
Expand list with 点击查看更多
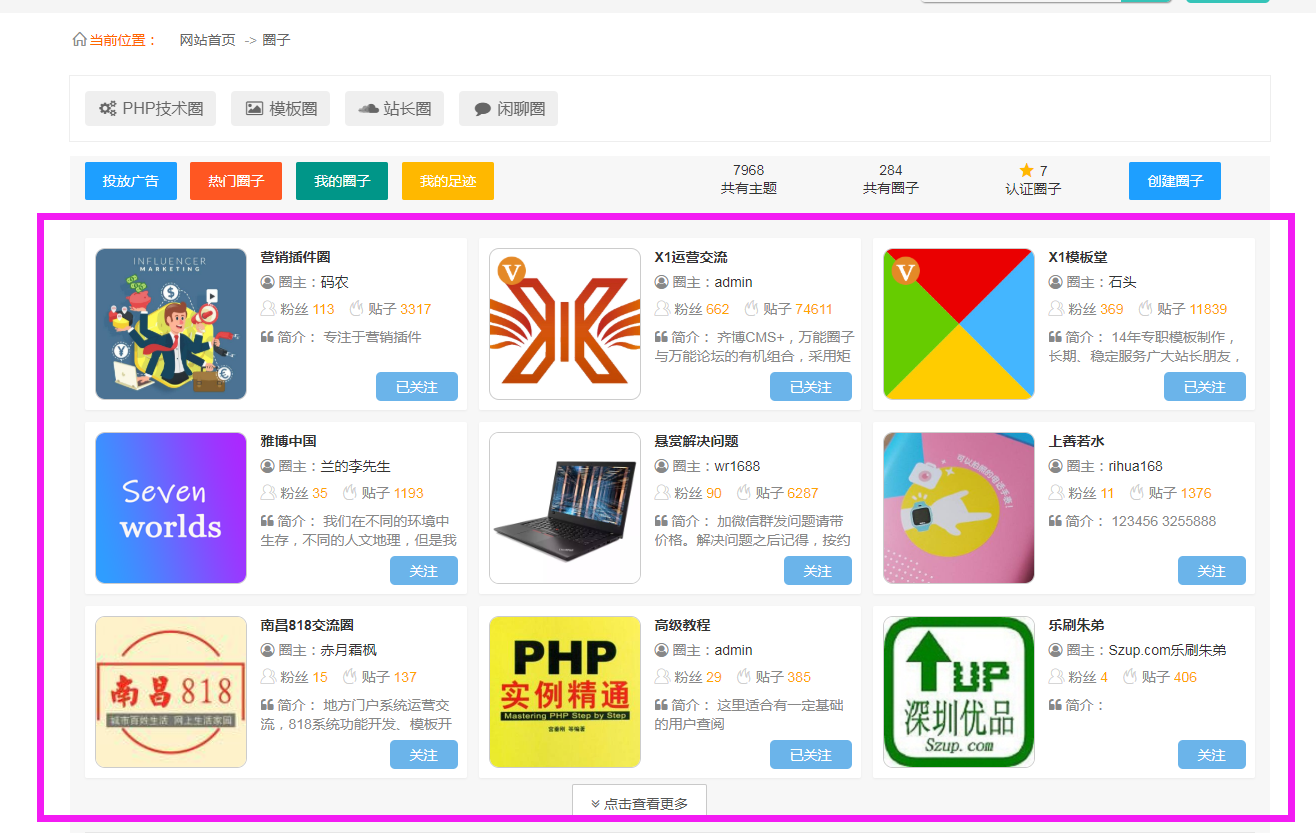point(639,803)
